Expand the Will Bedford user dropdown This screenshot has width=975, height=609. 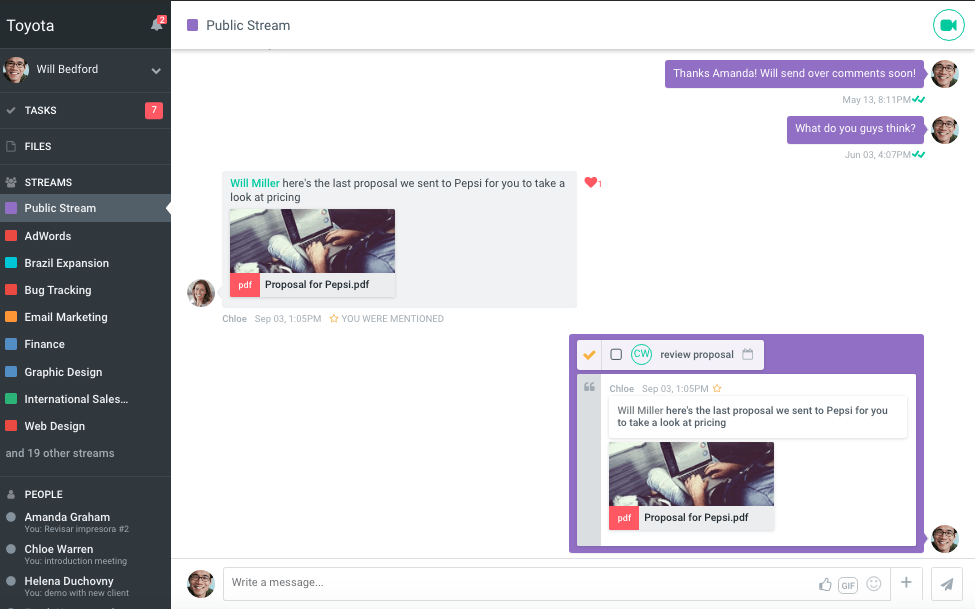(156, 71)
